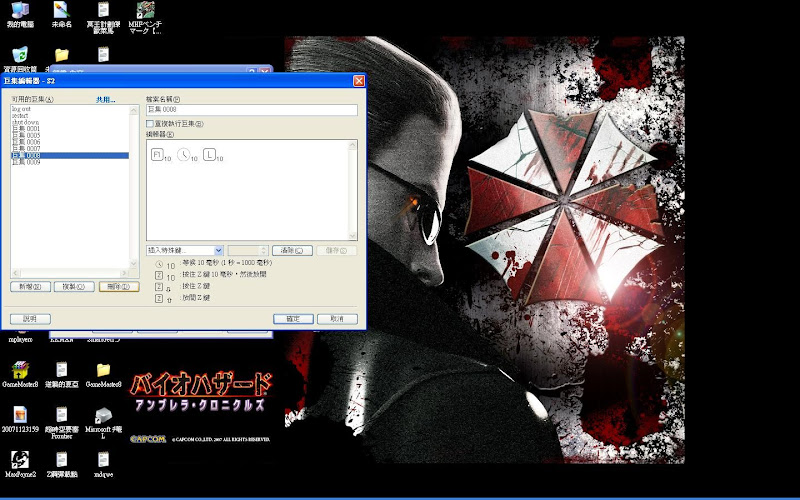Viewport: 800px width, 500px height.
Task: Click the macro list horizontal scrollbar left arrow
Action: pyautogui.click(x=15, y=273)
